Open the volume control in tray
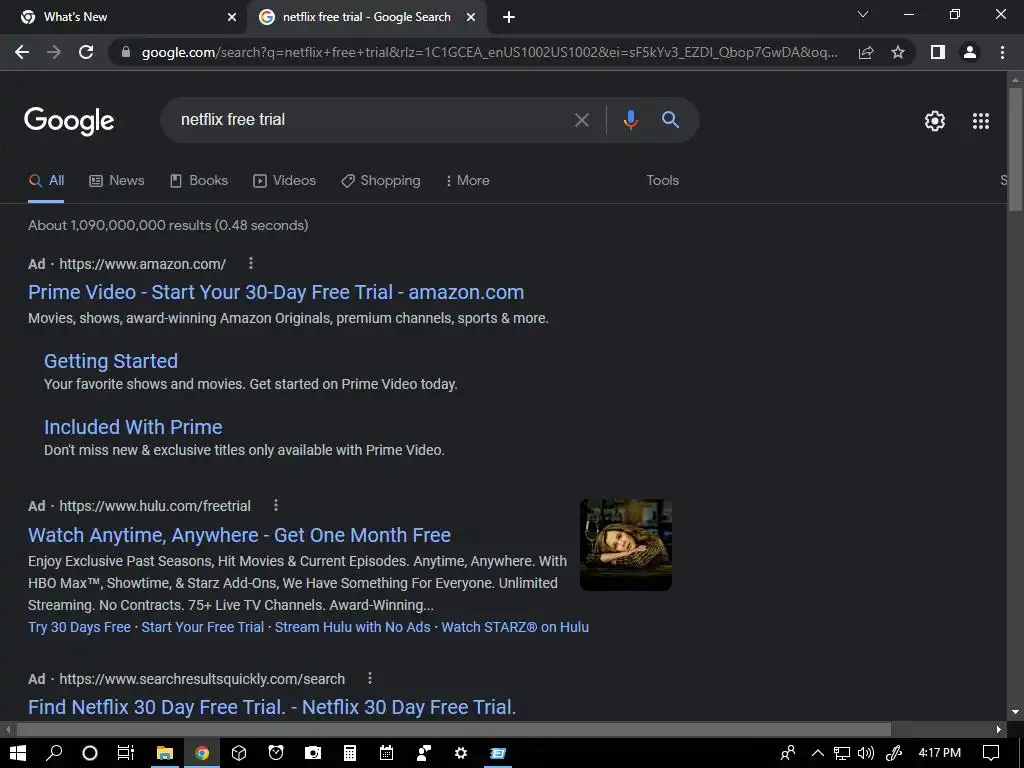 866,753
